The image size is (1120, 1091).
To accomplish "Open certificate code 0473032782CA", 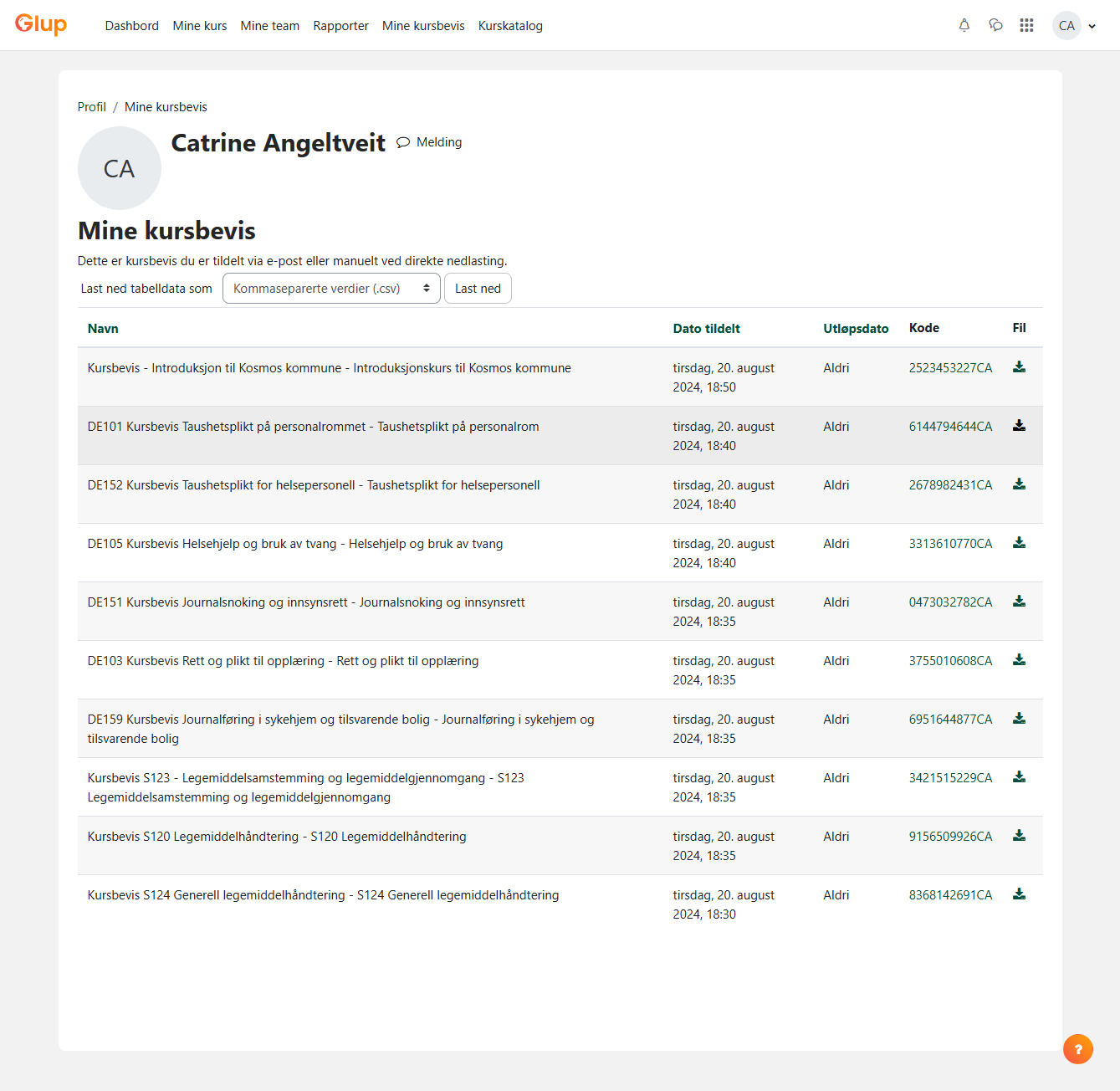I will [x=951, y=602].
